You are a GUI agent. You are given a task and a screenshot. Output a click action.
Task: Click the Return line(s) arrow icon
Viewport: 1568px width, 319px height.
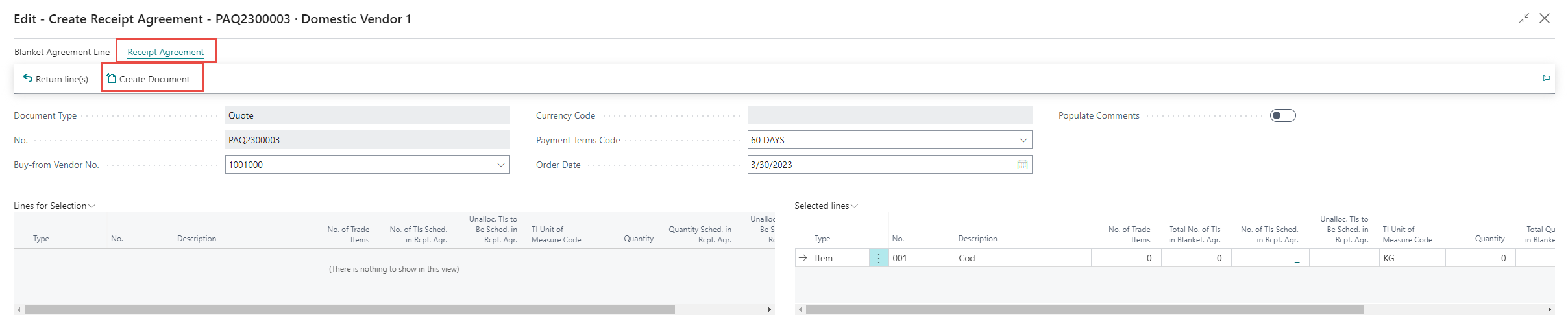pos(28,78)
